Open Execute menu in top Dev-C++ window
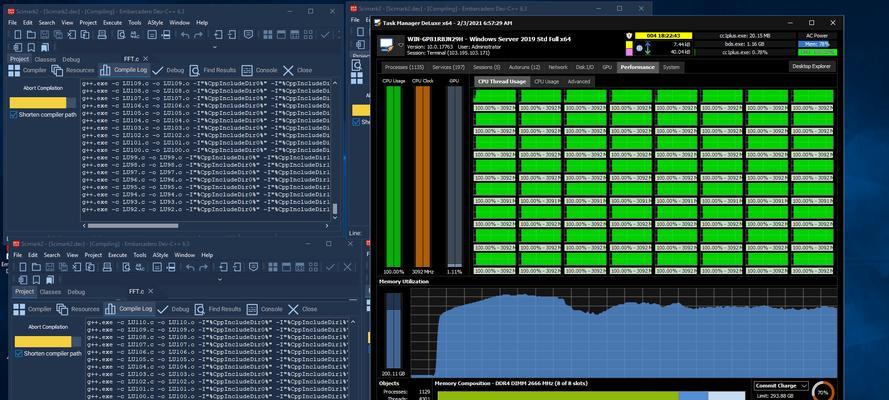The width and height of the screenshot is (889, 400). tap(112, 23)
